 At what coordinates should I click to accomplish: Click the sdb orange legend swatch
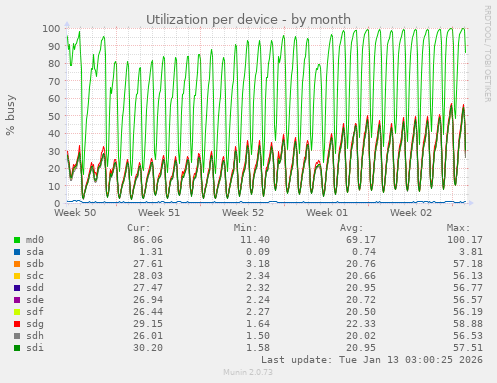(17, 264)
